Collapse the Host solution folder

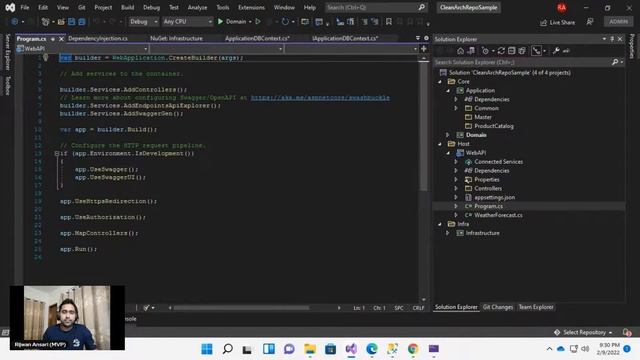coord(440,144)
